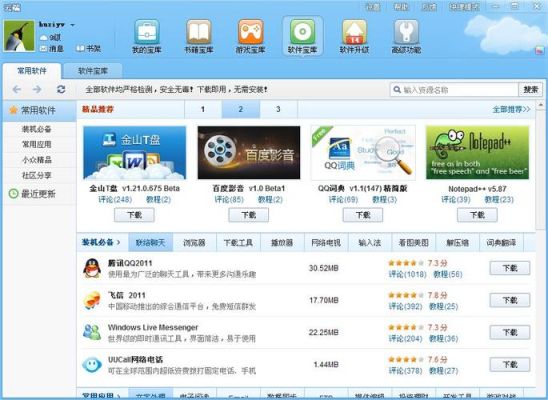The height and width of the screenshot is (400, 548).
Task: Switch to the 软件宝库 tab
Action: 93,71
